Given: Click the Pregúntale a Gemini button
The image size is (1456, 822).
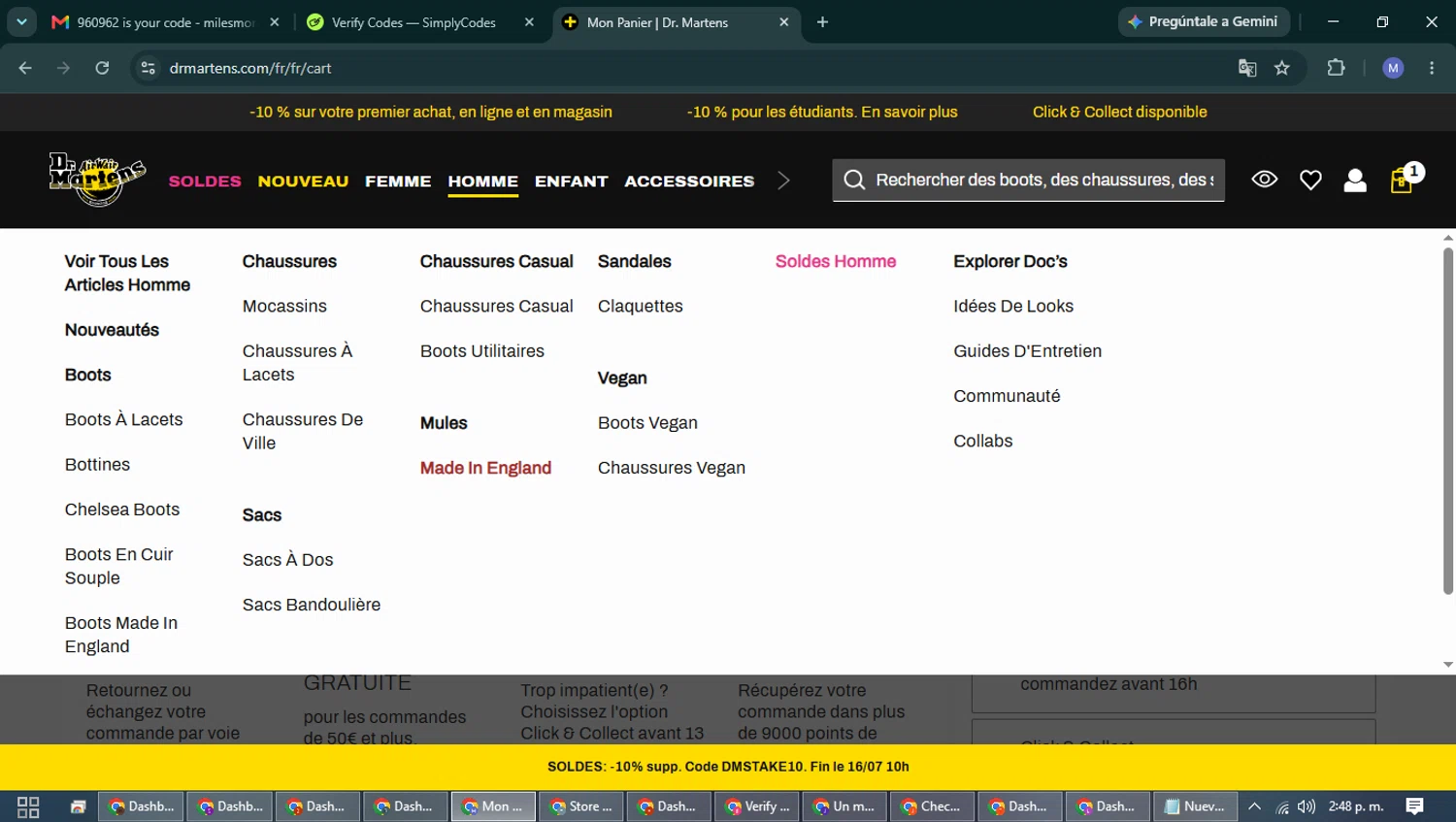Looking at the screenshot, I should [x=1204, y=21].
